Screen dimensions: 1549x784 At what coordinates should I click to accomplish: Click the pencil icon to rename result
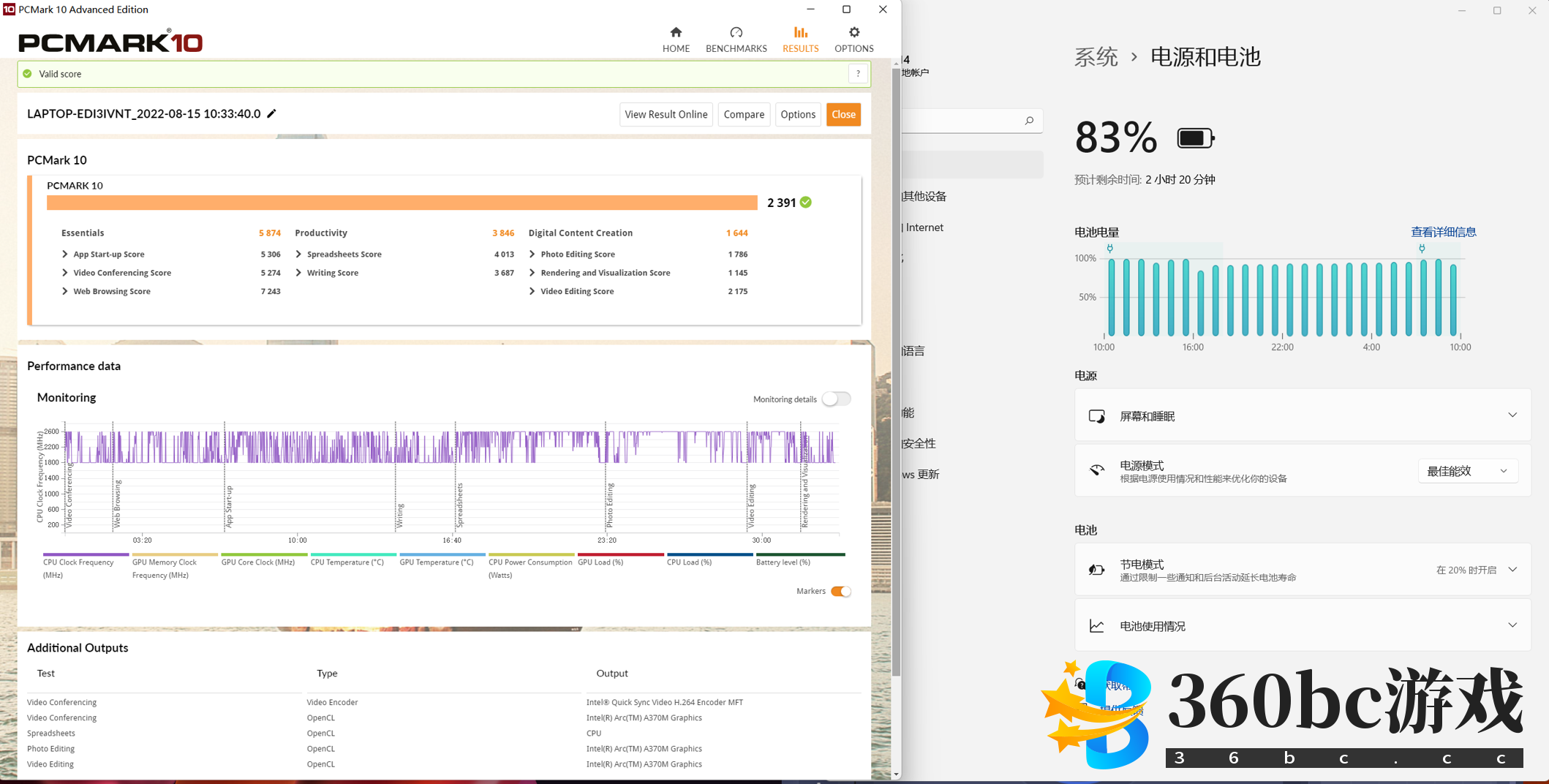[x=272, y=113]
